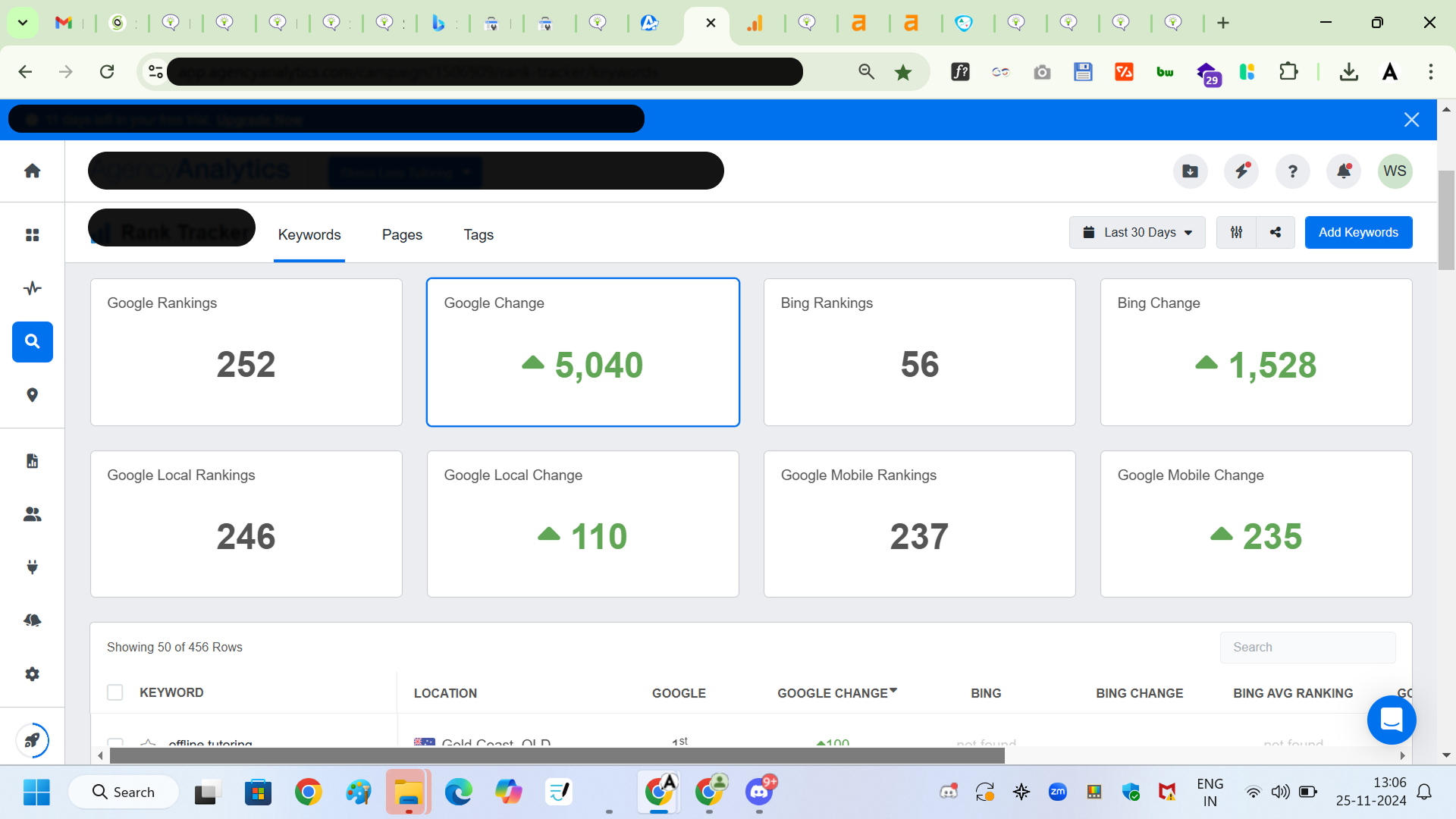Click the magnifier SEO icon in the sidebar

point(32,342)
